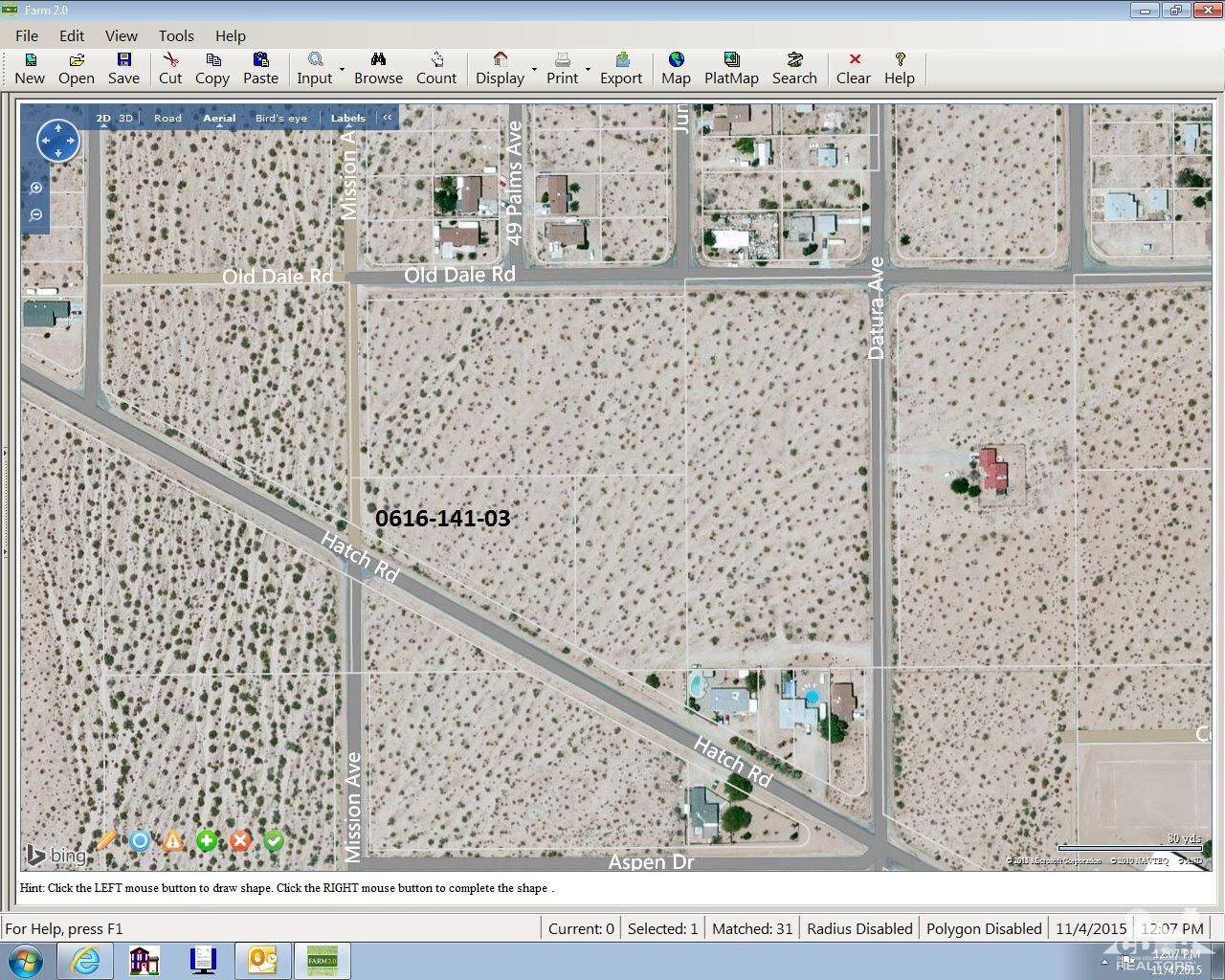This screenshot has width=1225, height=980.
Task: Open the Tools menu
Action: (176, 35)
